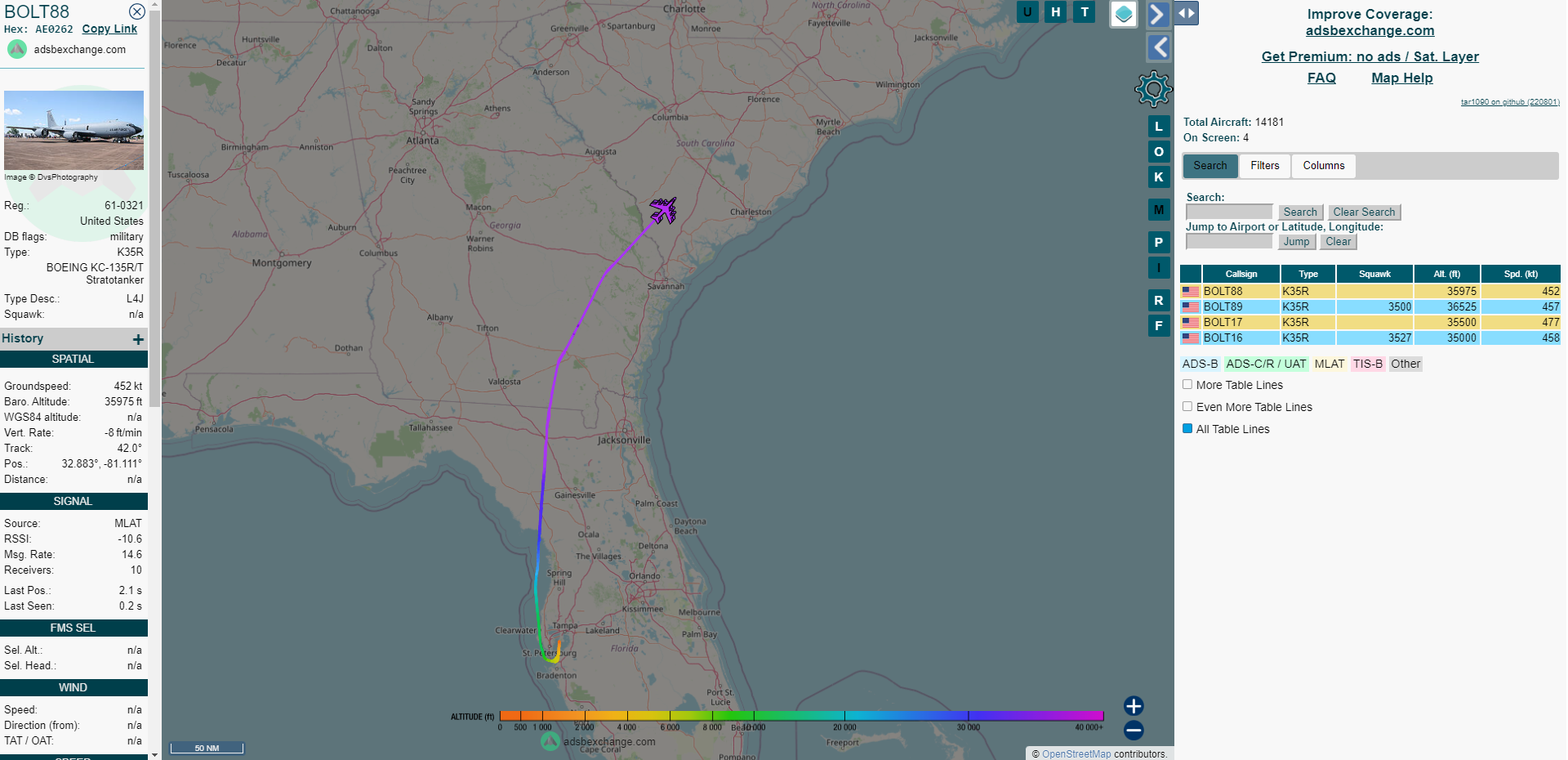Click the Jump button
This screenshot has height=760, width=1568.
click(x=1296, y=242)
